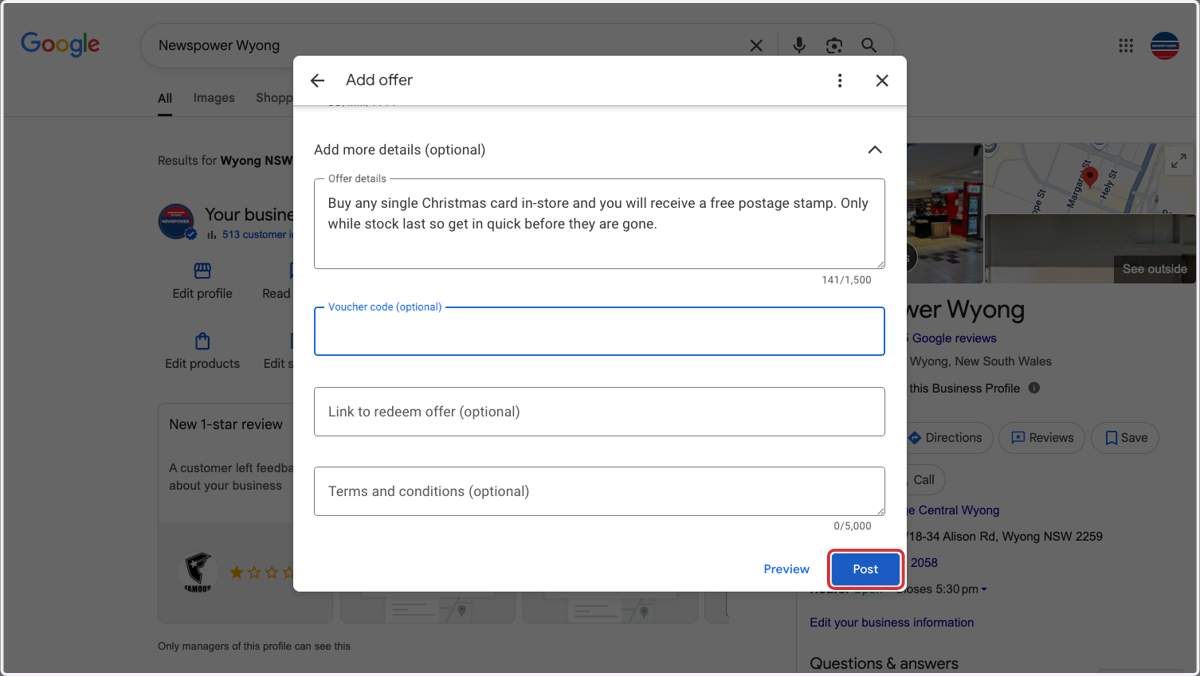Switch to the Images tab
This screenshot has height=676, width=1200.
tap(214, 98)
